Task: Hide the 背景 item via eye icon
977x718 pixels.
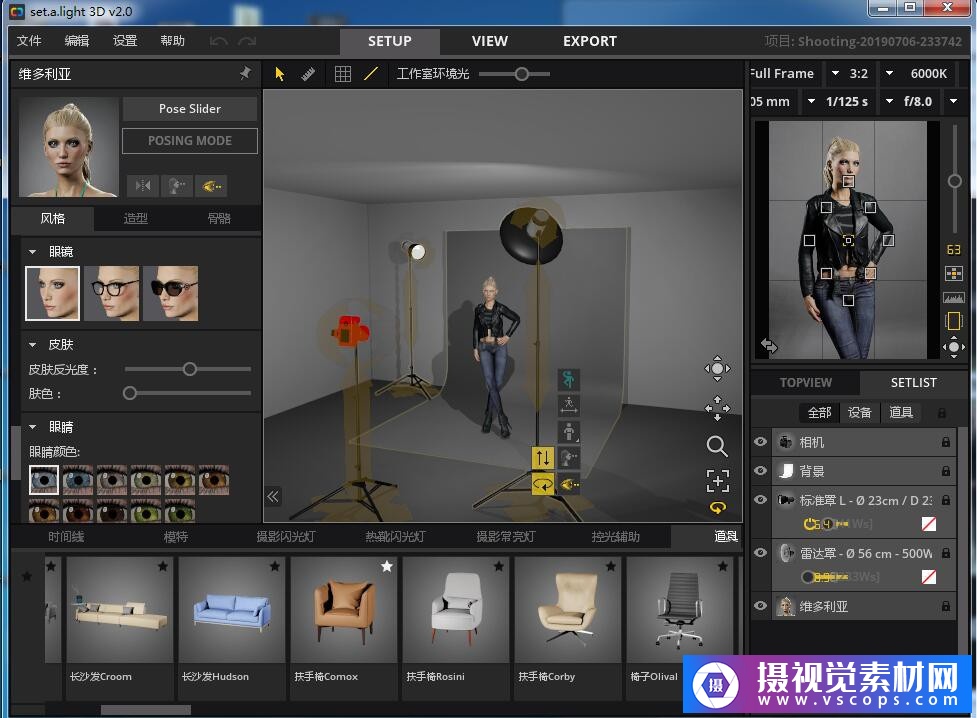Action: 760,471
